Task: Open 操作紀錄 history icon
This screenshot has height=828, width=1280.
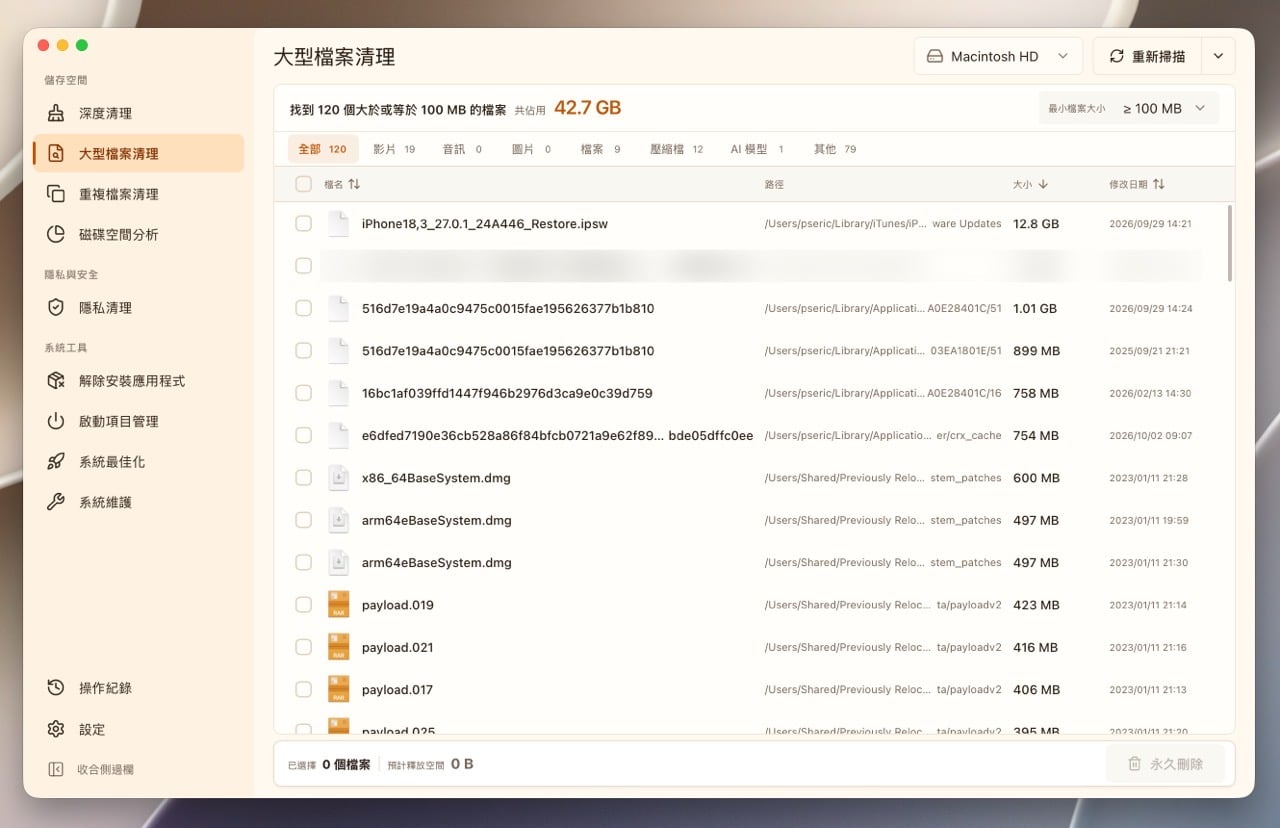Action: 56,688
